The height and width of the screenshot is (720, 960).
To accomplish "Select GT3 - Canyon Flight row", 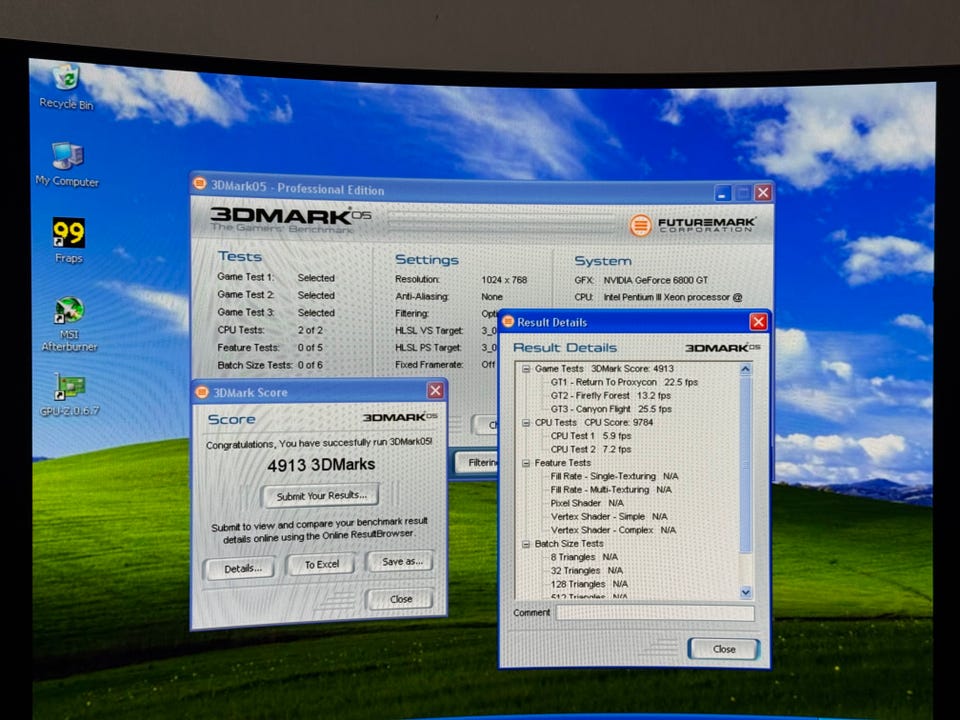I will pyautogui.click(x=610, y=409).
